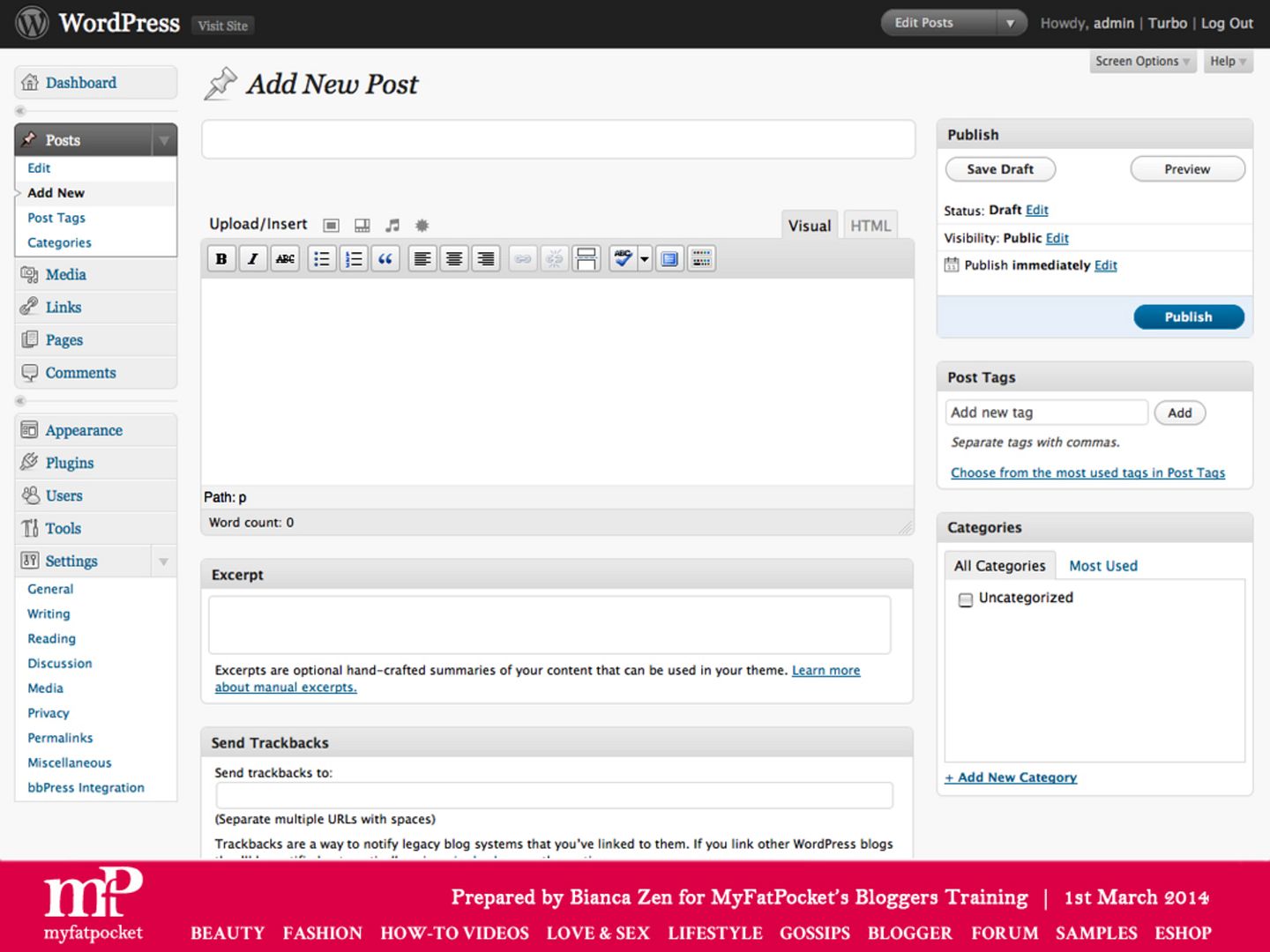1270x952 pixels.
Task: Toggle fullscreen editing mode
Action: tap(670, 259)
